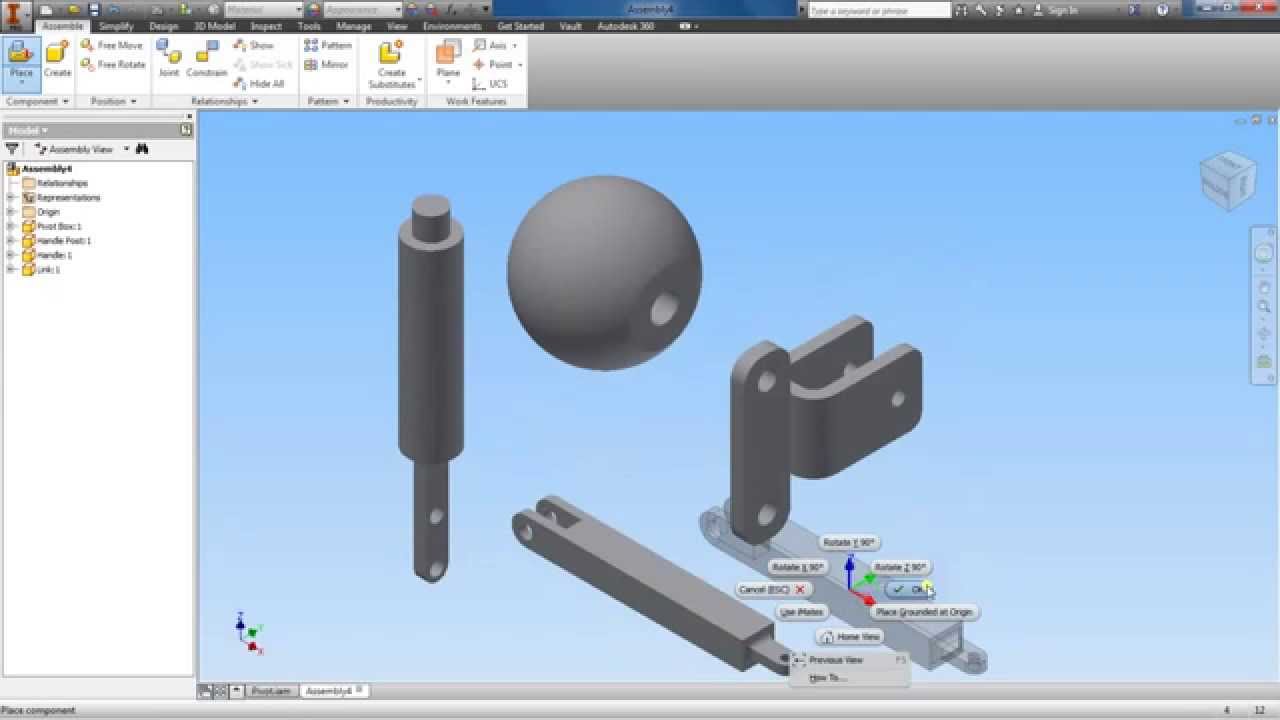Click the browser filter funnel icon

pyautogui.click(x=12, y=149)
